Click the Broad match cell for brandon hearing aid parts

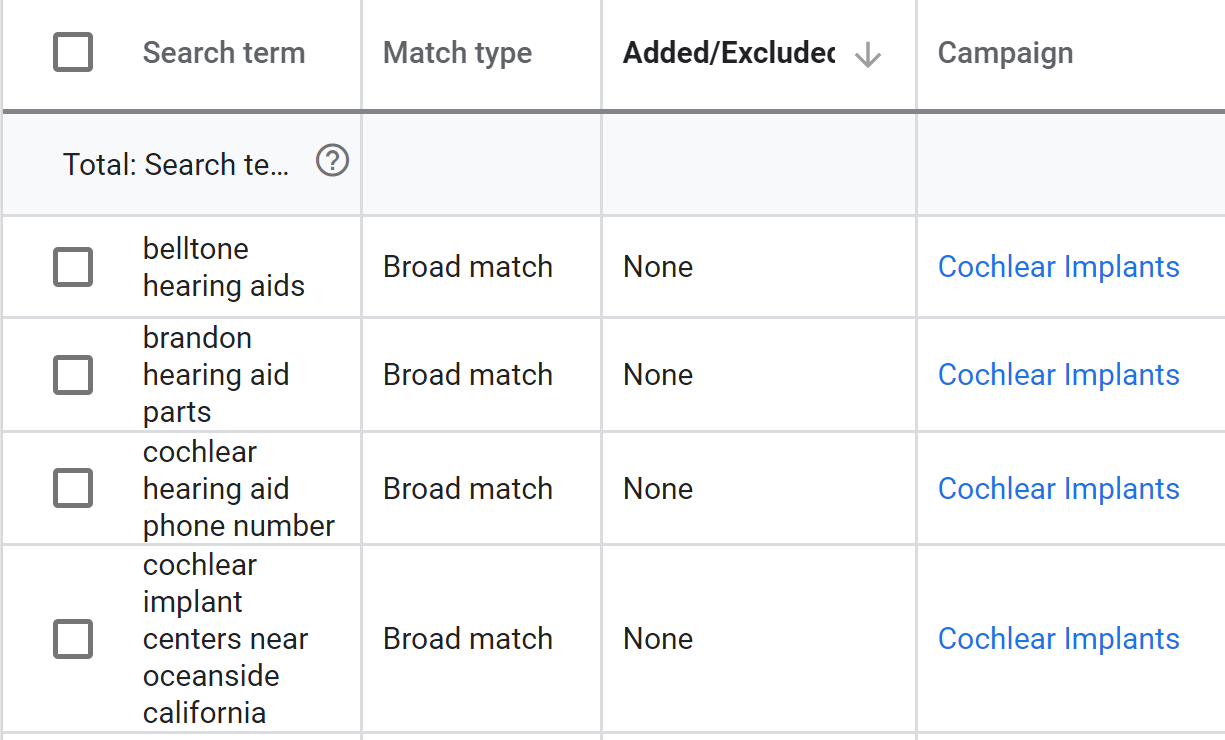(468, 375)
